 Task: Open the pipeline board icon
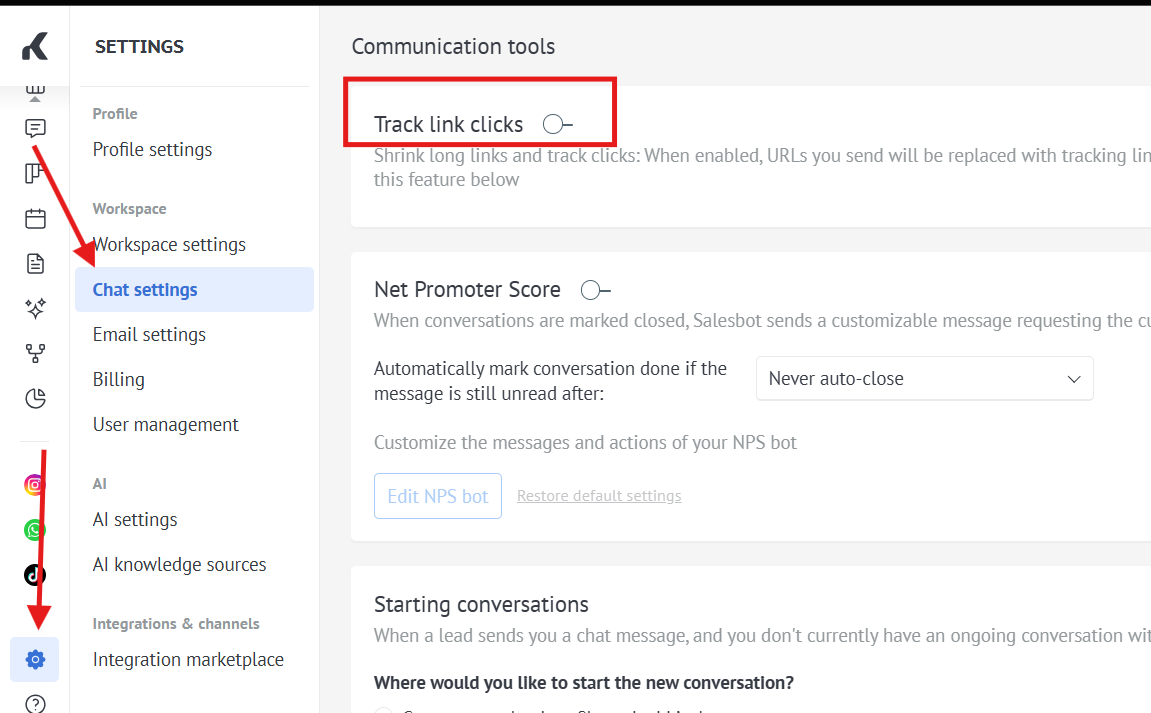pos(35,174)
